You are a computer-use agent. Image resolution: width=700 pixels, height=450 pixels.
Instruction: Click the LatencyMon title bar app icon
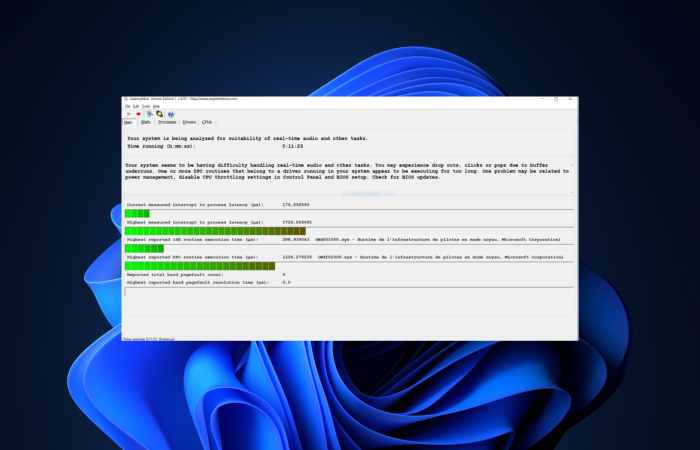click(126, 99)
